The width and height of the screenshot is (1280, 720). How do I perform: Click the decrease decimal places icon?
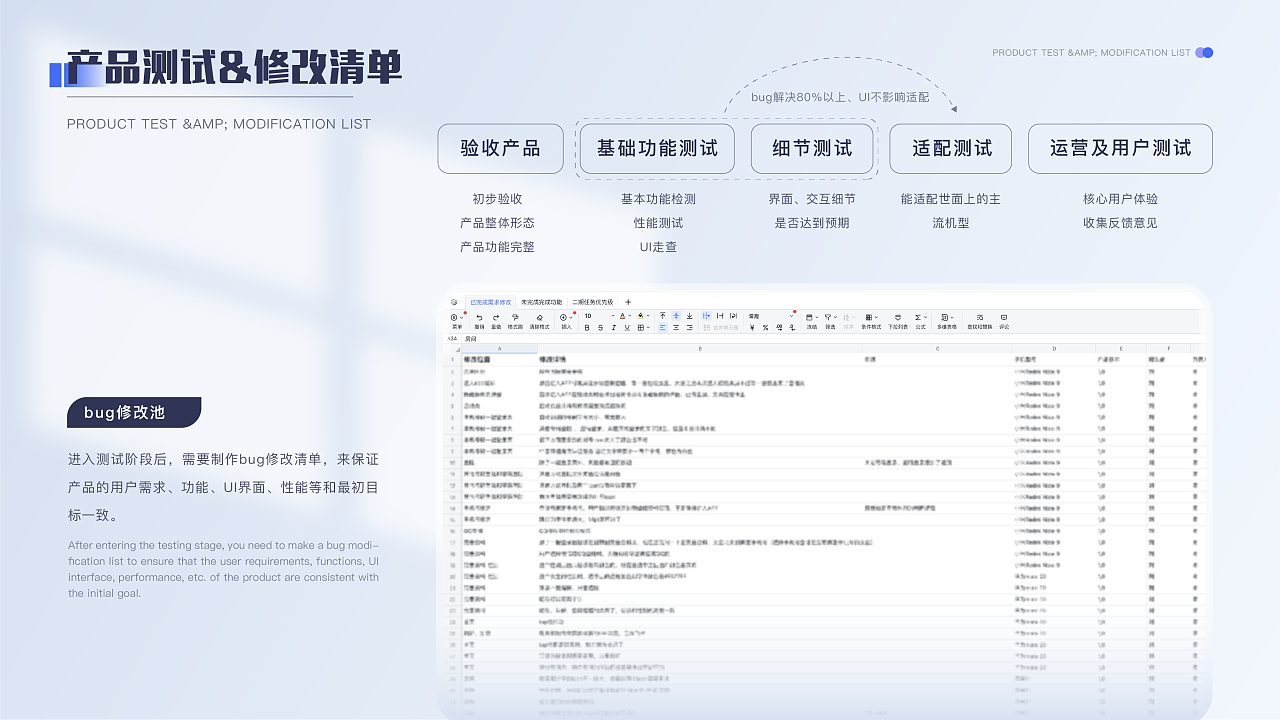tap(793, 328)
